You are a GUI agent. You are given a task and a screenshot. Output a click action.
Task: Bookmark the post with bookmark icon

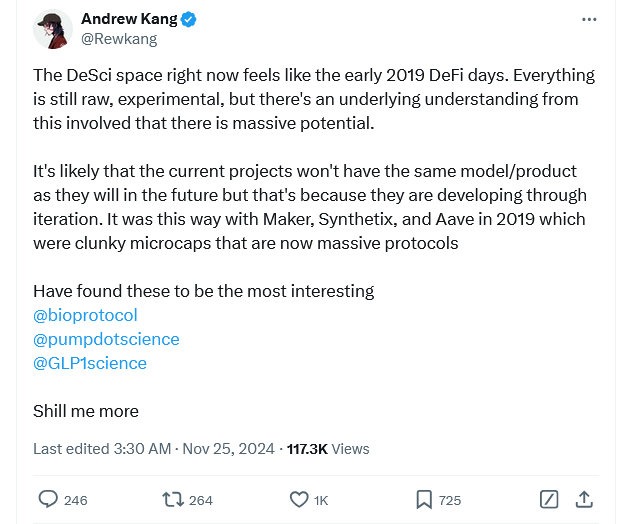point(424,499)
